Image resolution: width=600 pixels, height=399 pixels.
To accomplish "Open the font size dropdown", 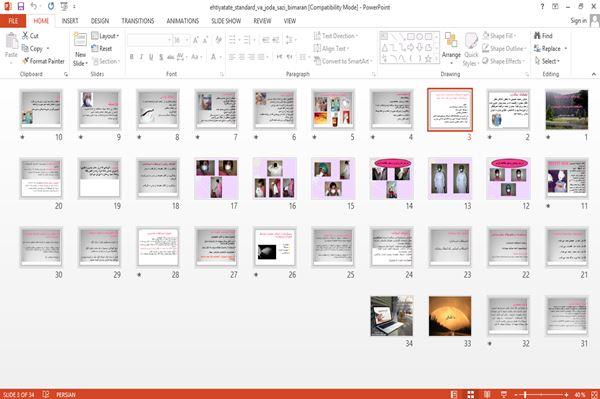I will click(187, 40).
